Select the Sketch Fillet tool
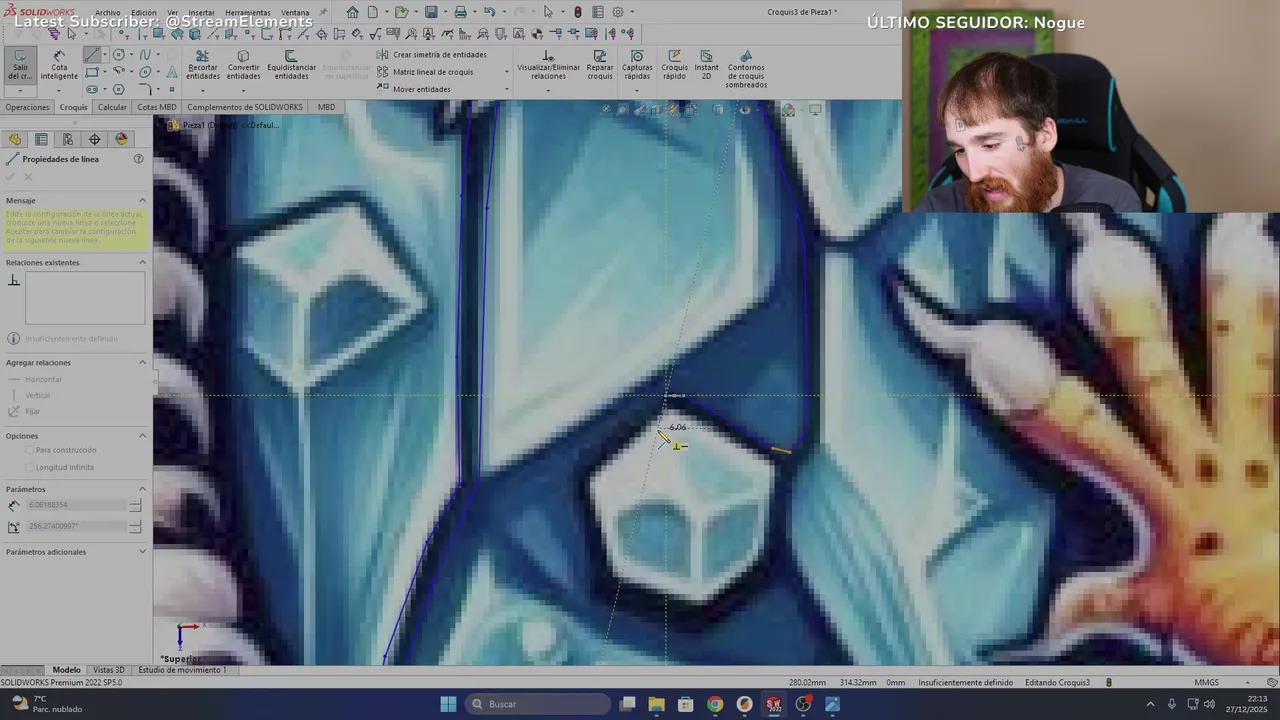Viewport: 1280px width, 720px height. click(x=146, y=89)
